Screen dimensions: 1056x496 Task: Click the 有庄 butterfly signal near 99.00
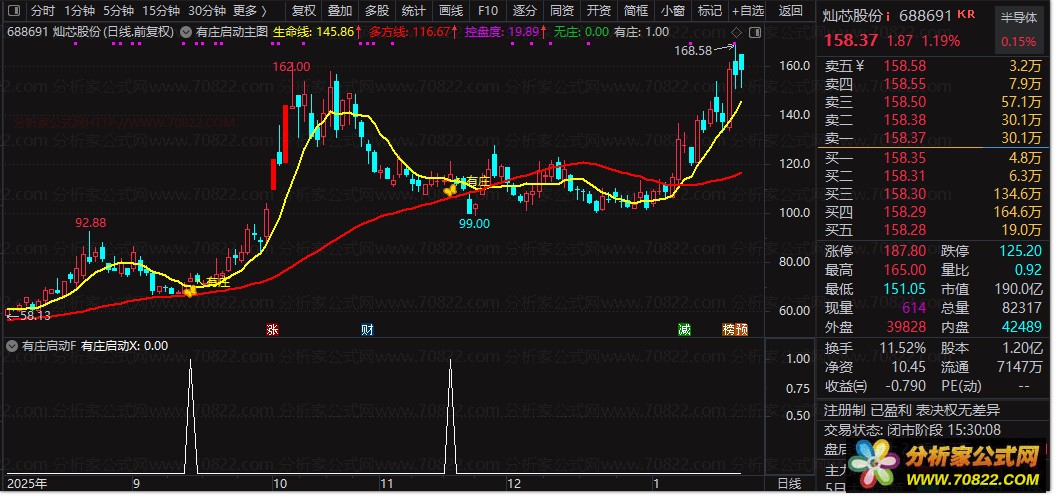click(x=449, y=191)
